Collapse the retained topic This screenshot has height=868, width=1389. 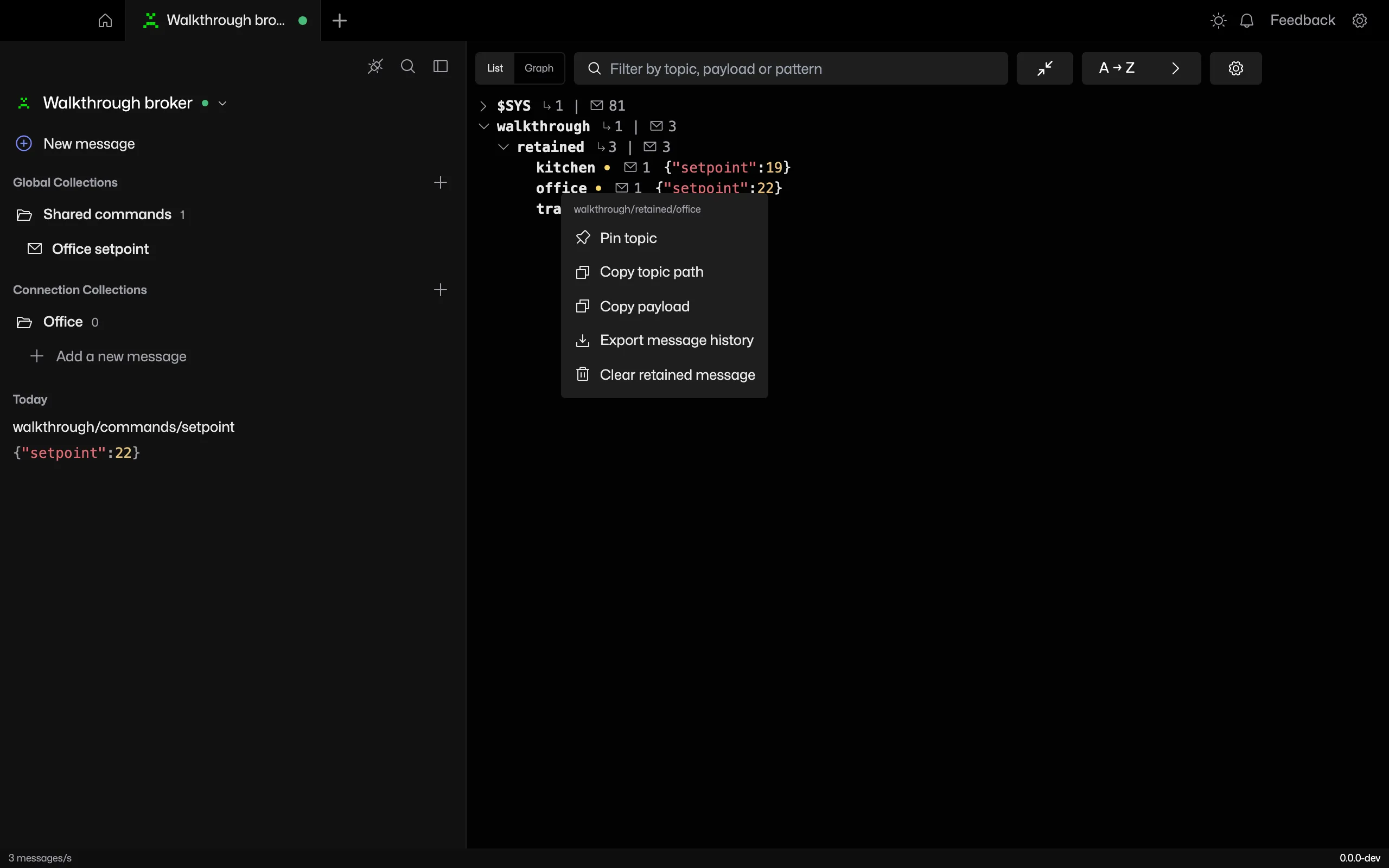[504, 147]
